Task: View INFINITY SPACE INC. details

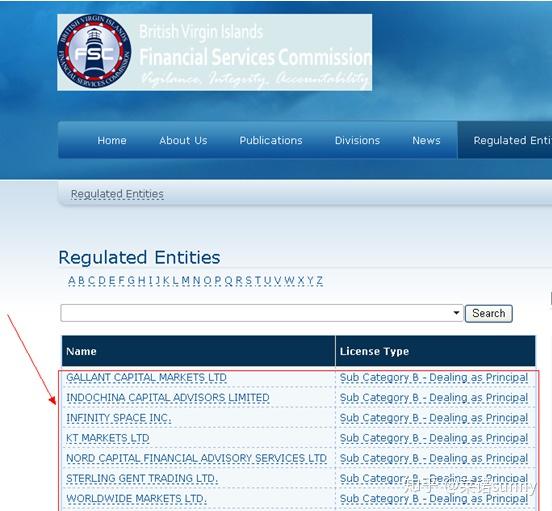Action: click(119, 418)
